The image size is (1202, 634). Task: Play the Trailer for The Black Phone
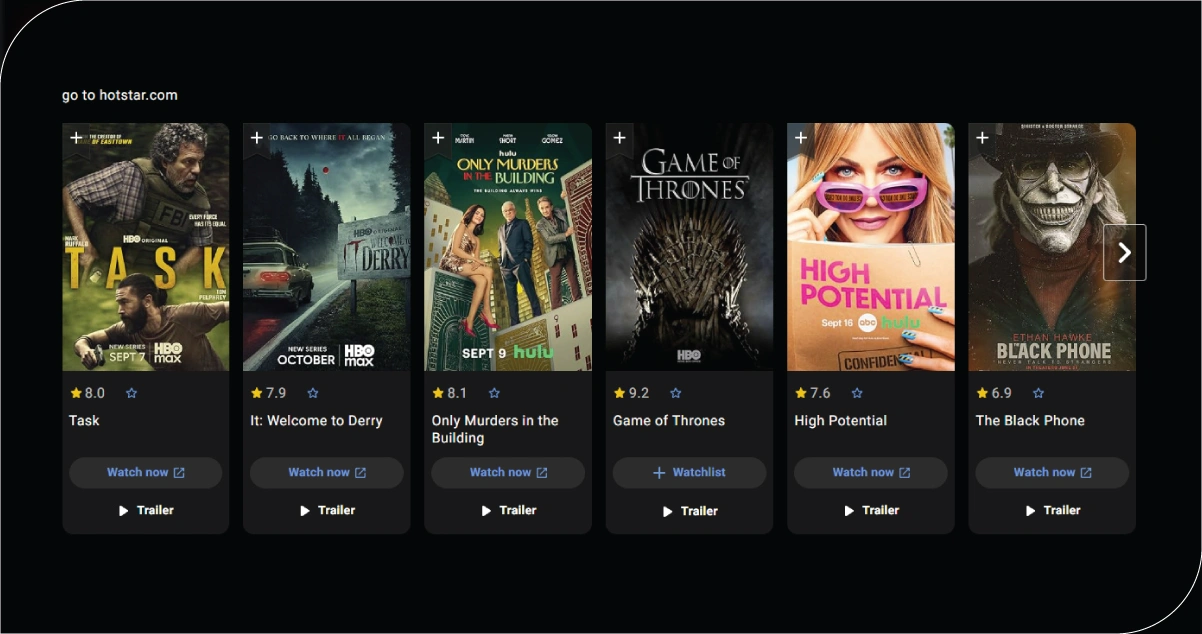(x=1052, y=510)
